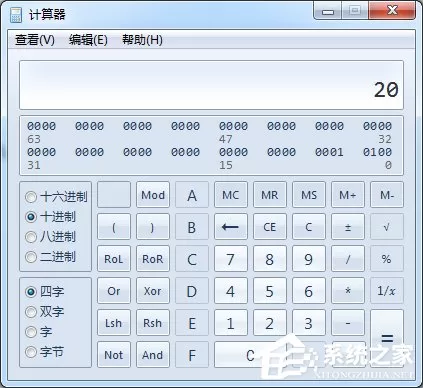Click the plus-minus sign button

coord(348,227)
